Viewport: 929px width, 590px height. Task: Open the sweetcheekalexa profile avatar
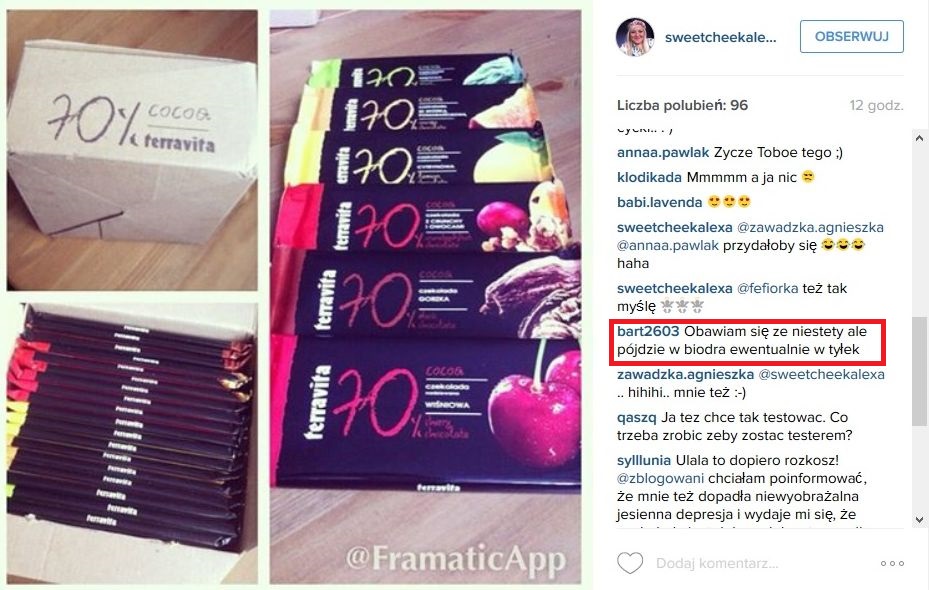coord(635,37)
